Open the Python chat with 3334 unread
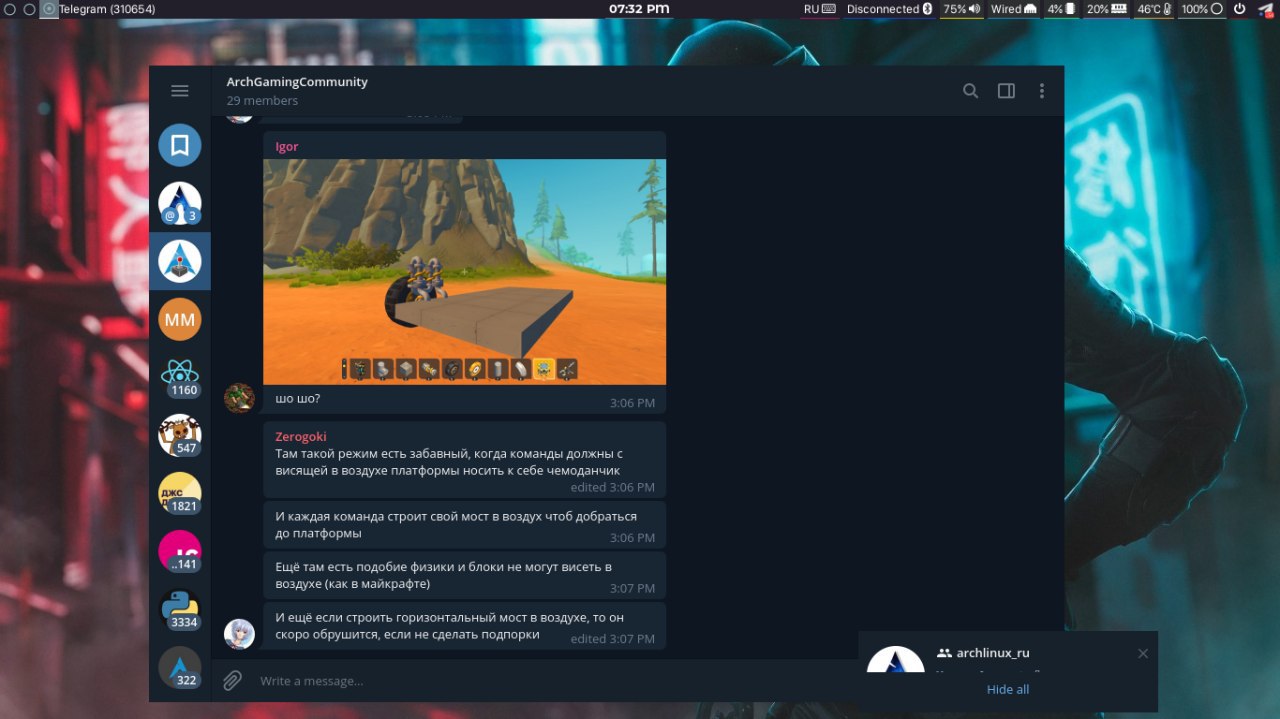The height and width of the screenshot is (719, 1280). (x=180, y=610)
